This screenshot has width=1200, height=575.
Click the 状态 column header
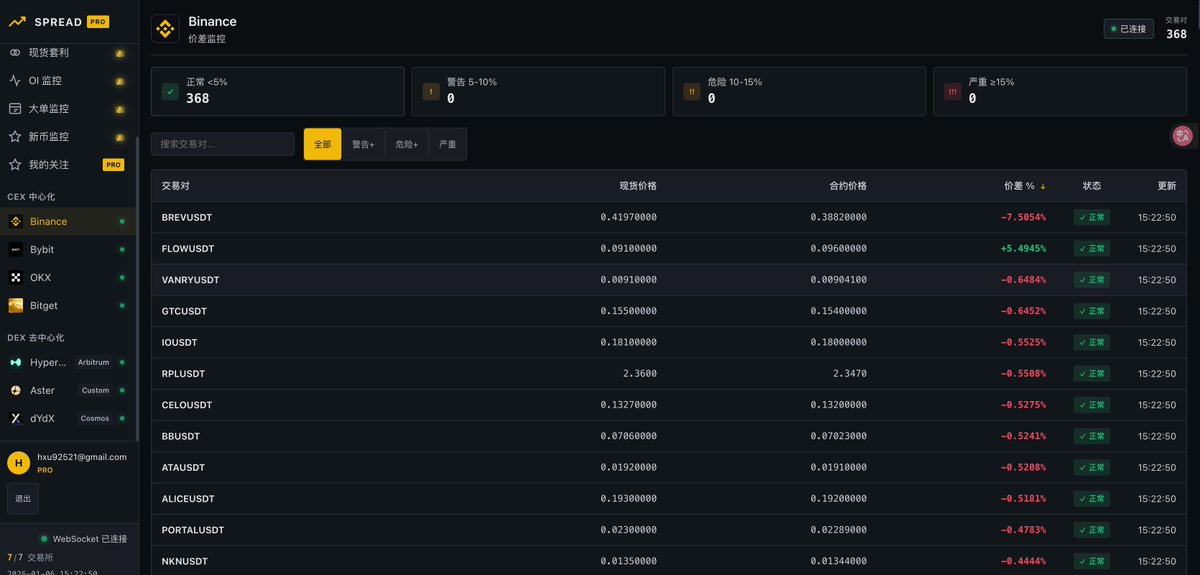[x=1092, y=186]
